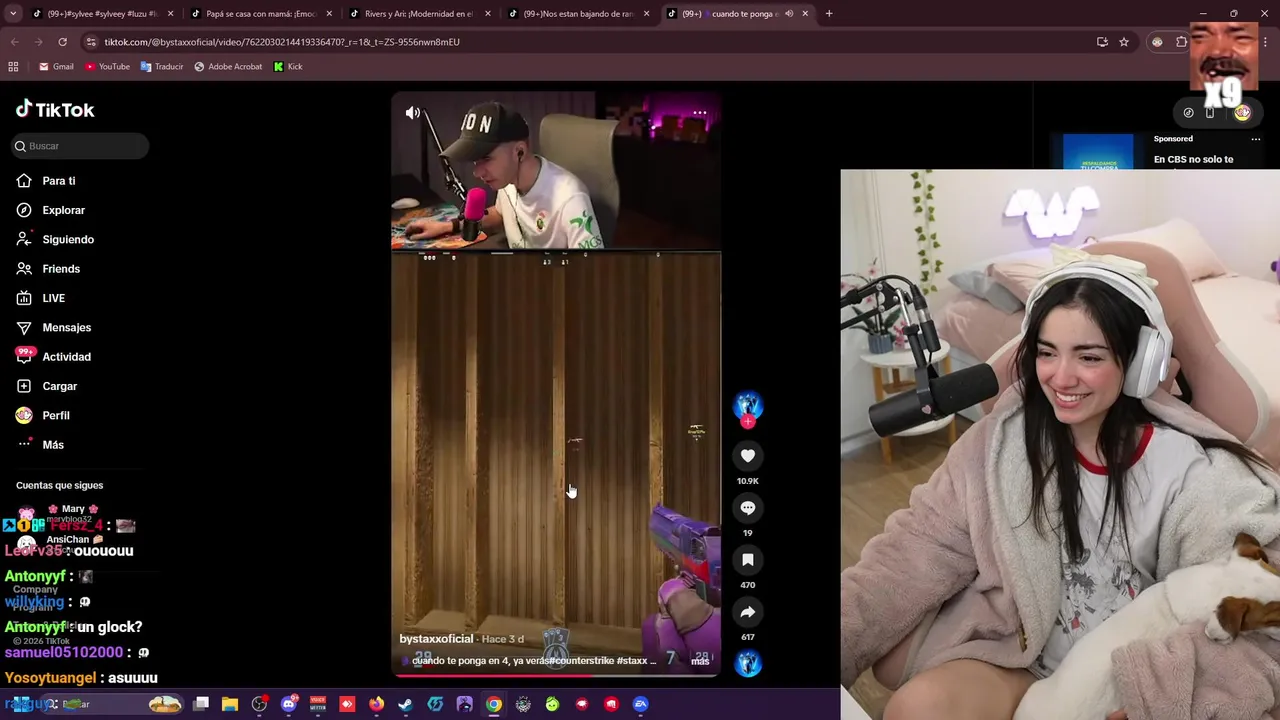Image resolution: width=1280 pixels, height=720 pixels.
Task: Go back in browser history
Action: pos(14,42)
